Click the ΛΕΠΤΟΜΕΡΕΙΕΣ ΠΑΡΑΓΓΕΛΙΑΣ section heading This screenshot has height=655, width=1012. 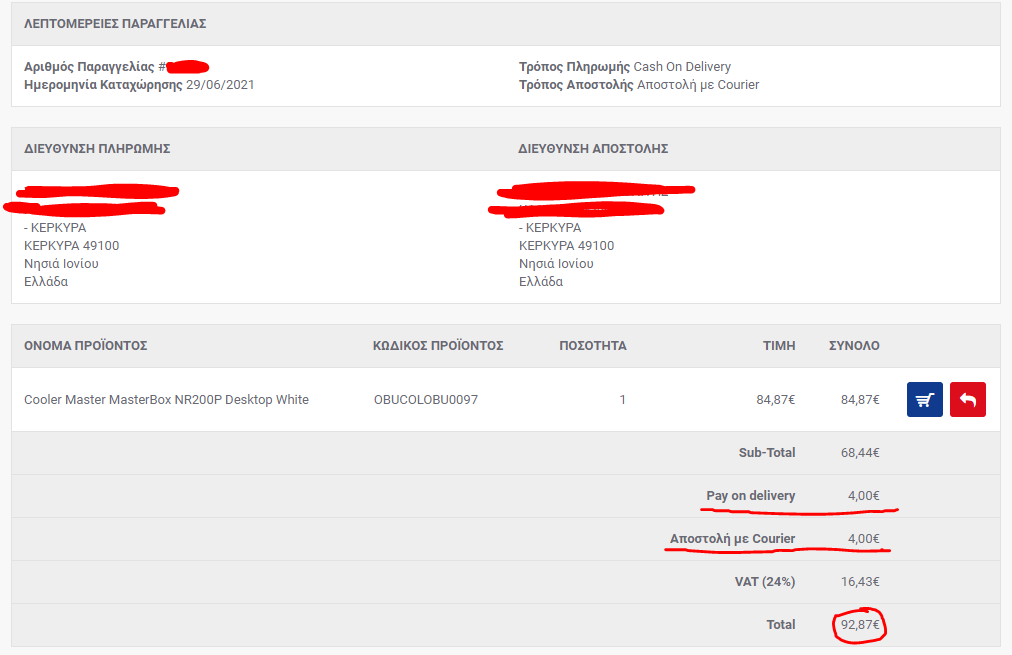coord(115,24)
